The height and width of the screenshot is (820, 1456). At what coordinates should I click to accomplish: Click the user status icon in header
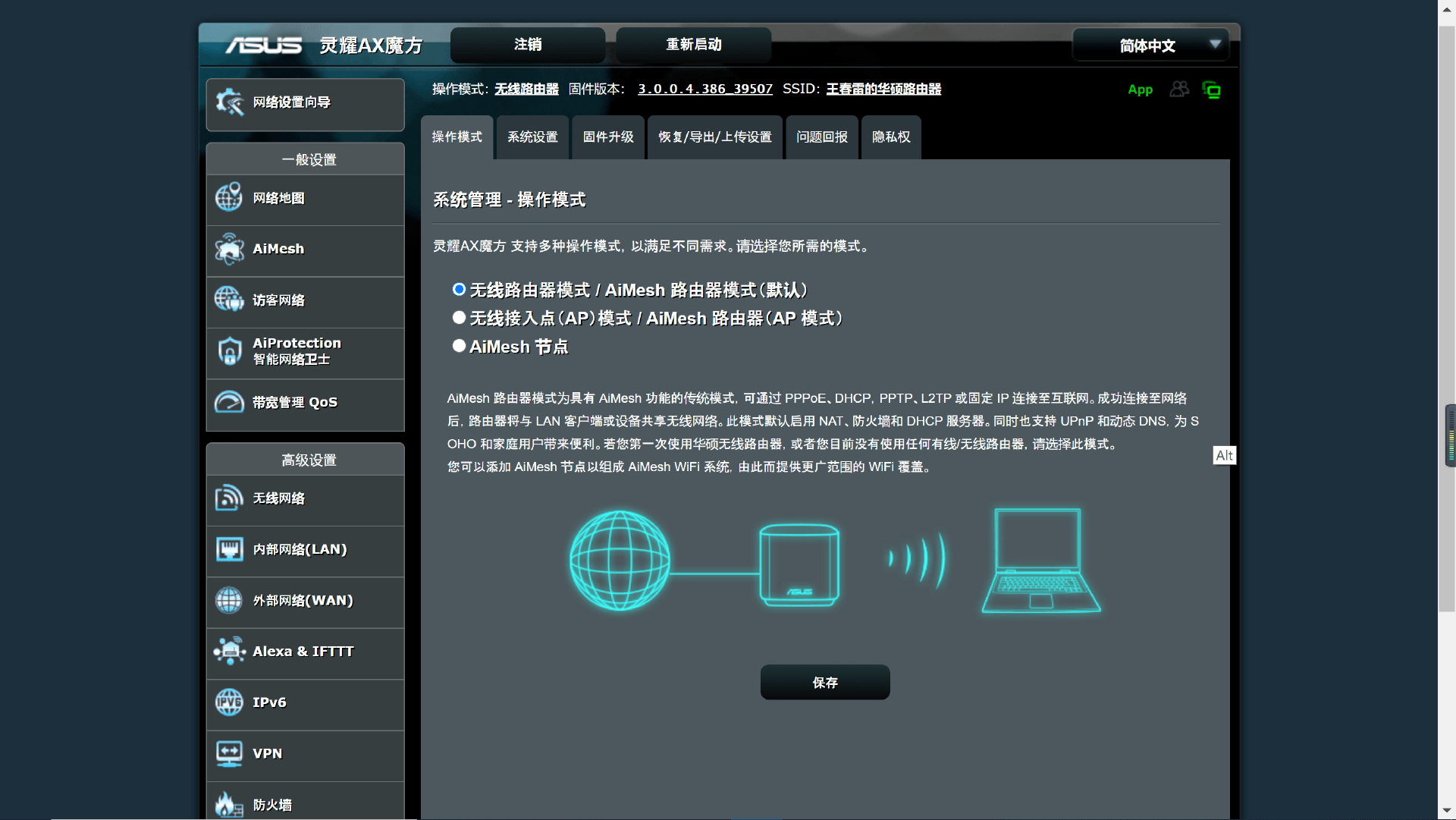tap(1179, 90)
